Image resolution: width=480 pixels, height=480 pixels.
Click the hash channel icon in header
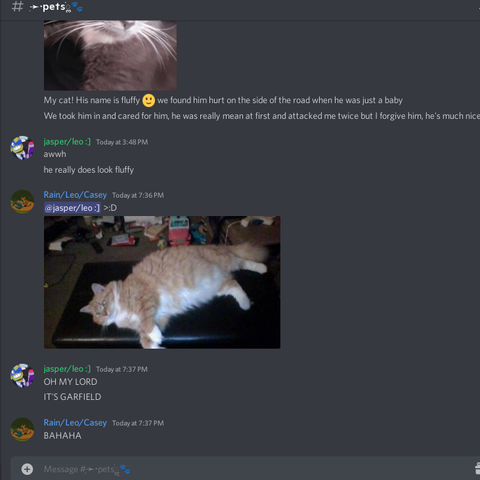click(17, 6)
